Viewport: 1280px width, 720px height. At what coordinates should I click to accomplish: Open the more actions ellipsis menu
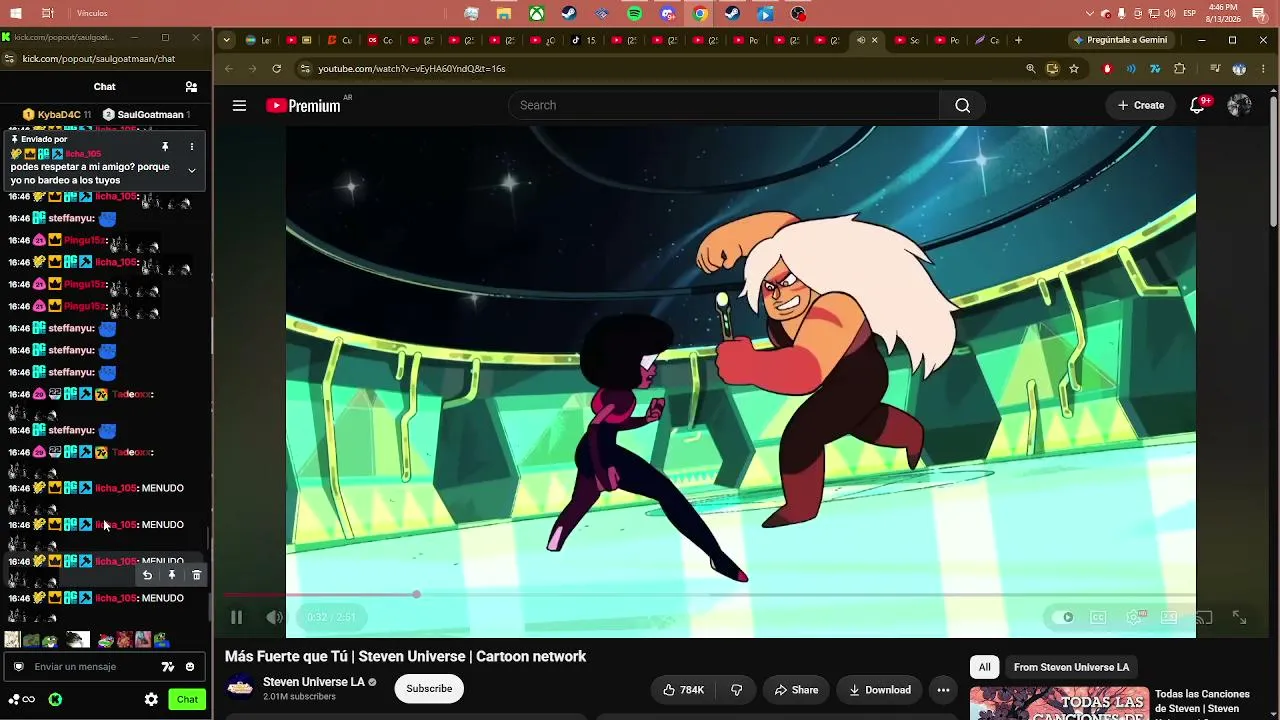(x=943, y=690)
